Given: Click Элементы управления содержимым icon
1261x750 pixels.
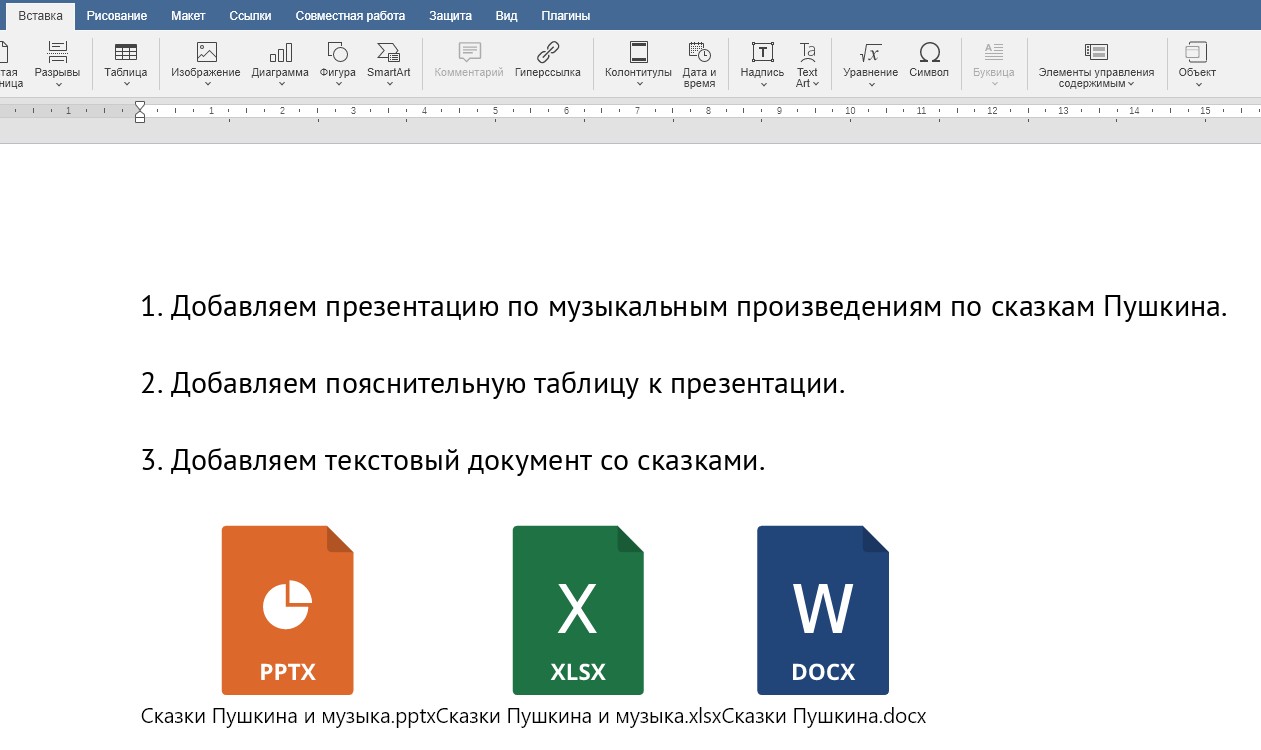Looking at the screenshot, I should [x=1096, y=52].
